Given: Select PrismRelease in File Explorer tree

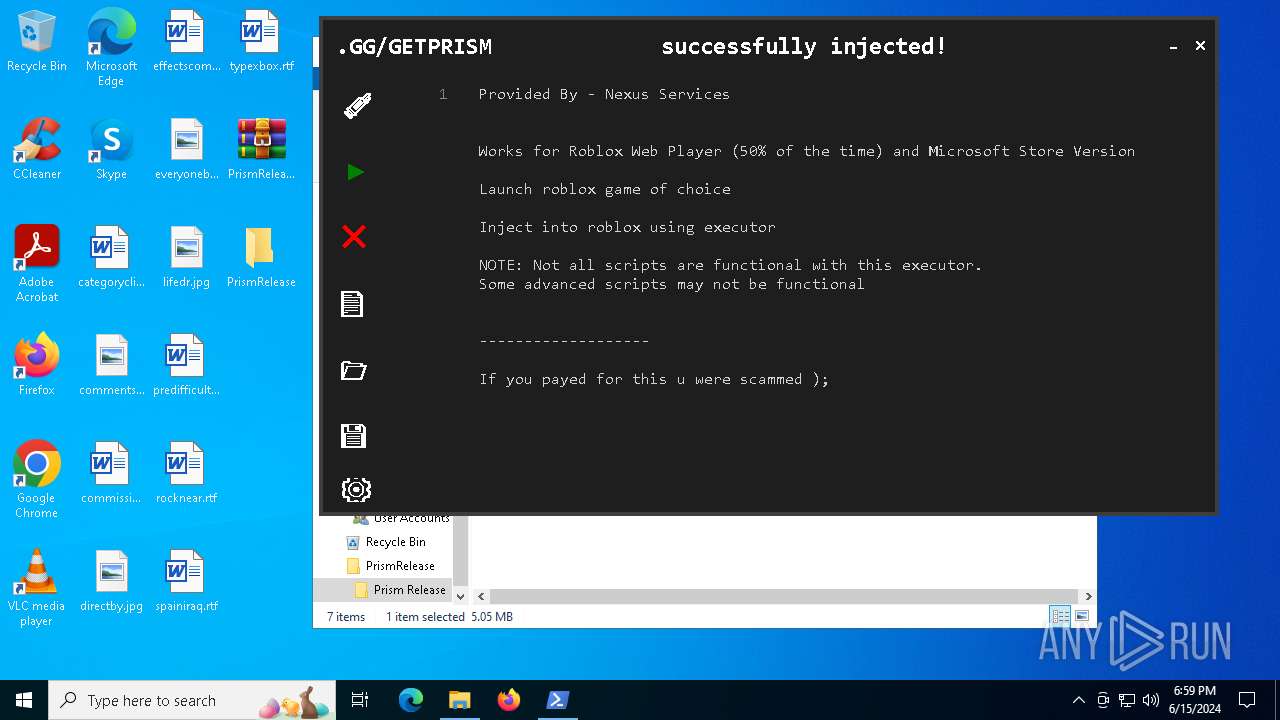Looking at the screenshot, I should pos(399,566).
